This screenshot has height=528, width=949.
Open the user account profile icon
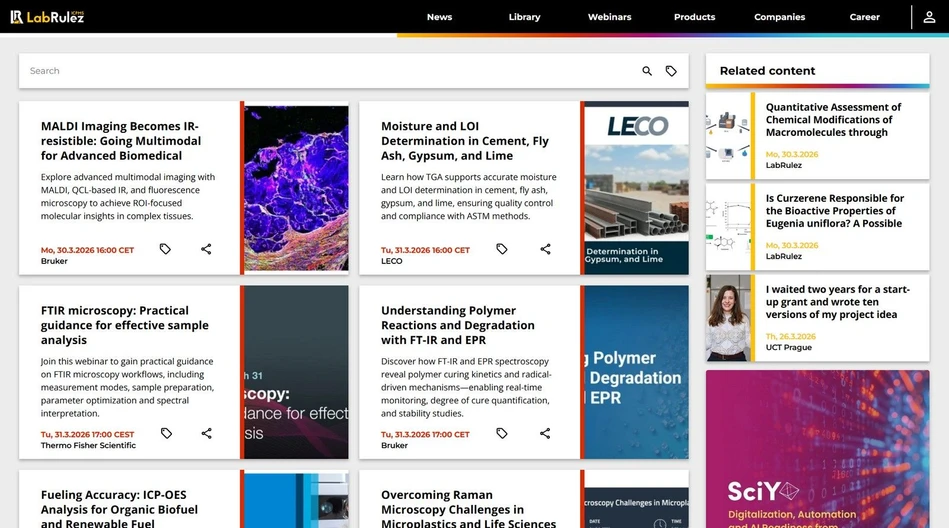click(x=929, y=17)
